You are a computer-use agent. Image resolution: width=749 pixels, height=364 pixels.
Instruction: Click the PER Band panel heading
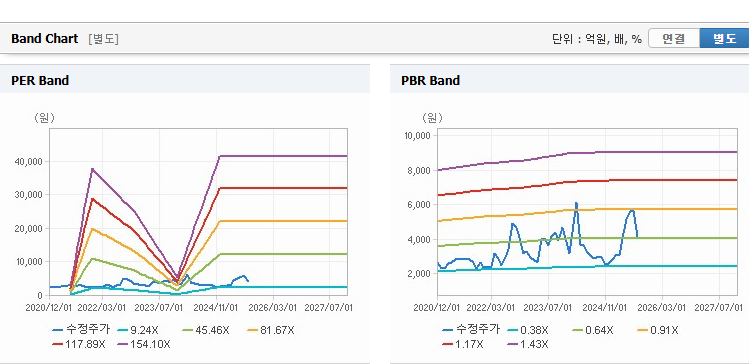point(40,80)
